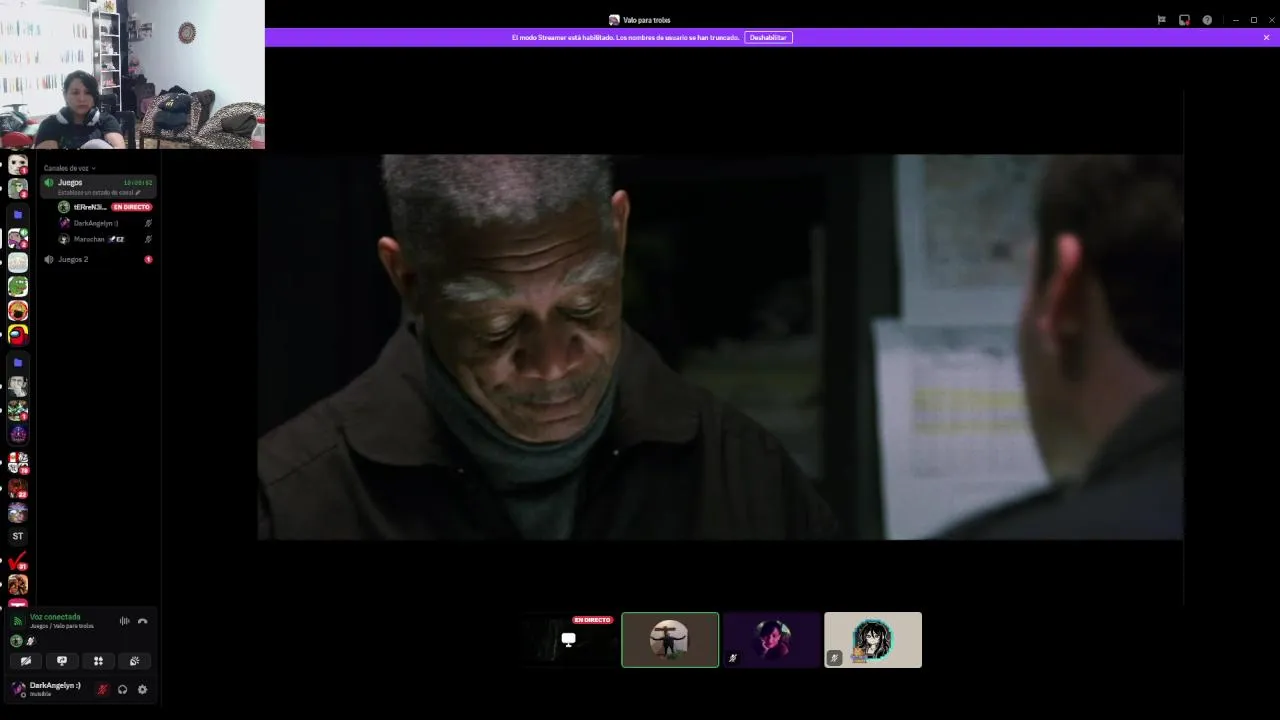Click the EN DIRECTO badge beside tERreN3l
This screenshot has width=1280, height=720.
pos(131,207)
